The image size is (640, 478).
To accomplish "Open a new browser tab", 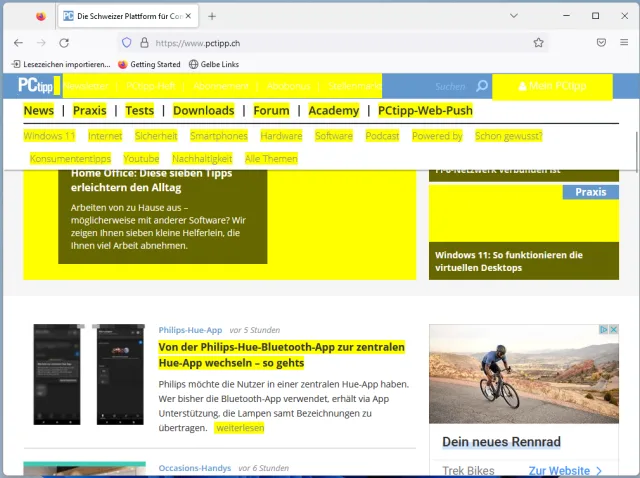I will tap(212, 16).
